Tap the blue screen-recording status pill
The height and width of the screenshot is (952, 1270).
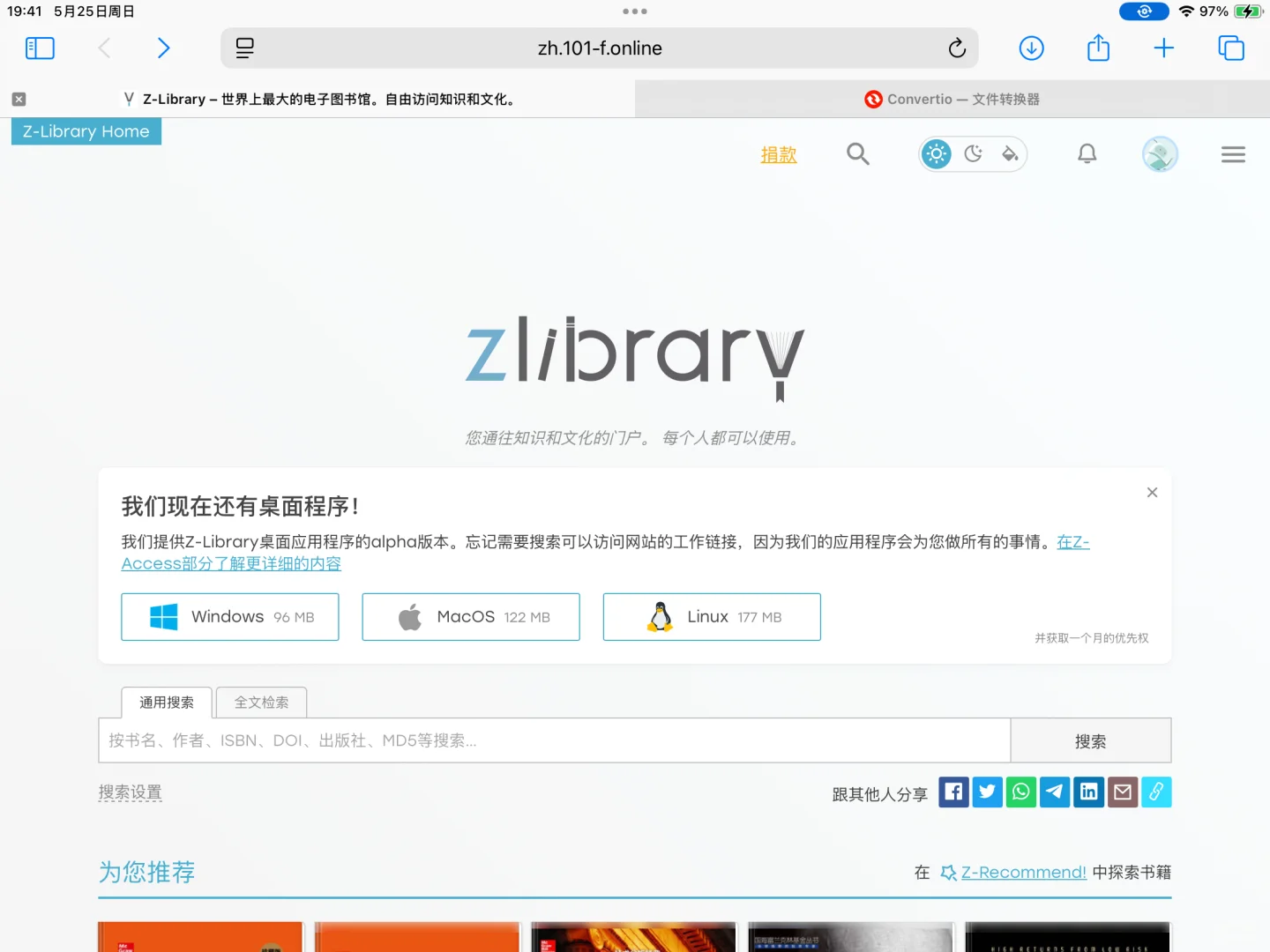click(1144, 11)
